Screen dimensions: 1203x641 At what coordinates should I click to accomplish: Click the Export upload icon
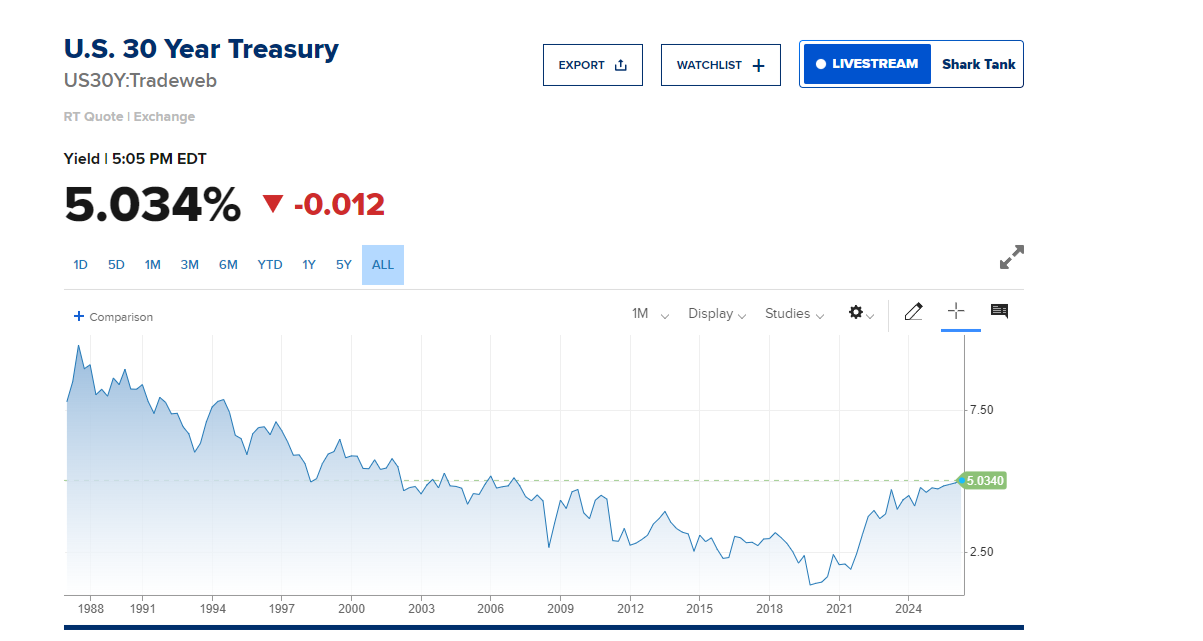(620, 65)
